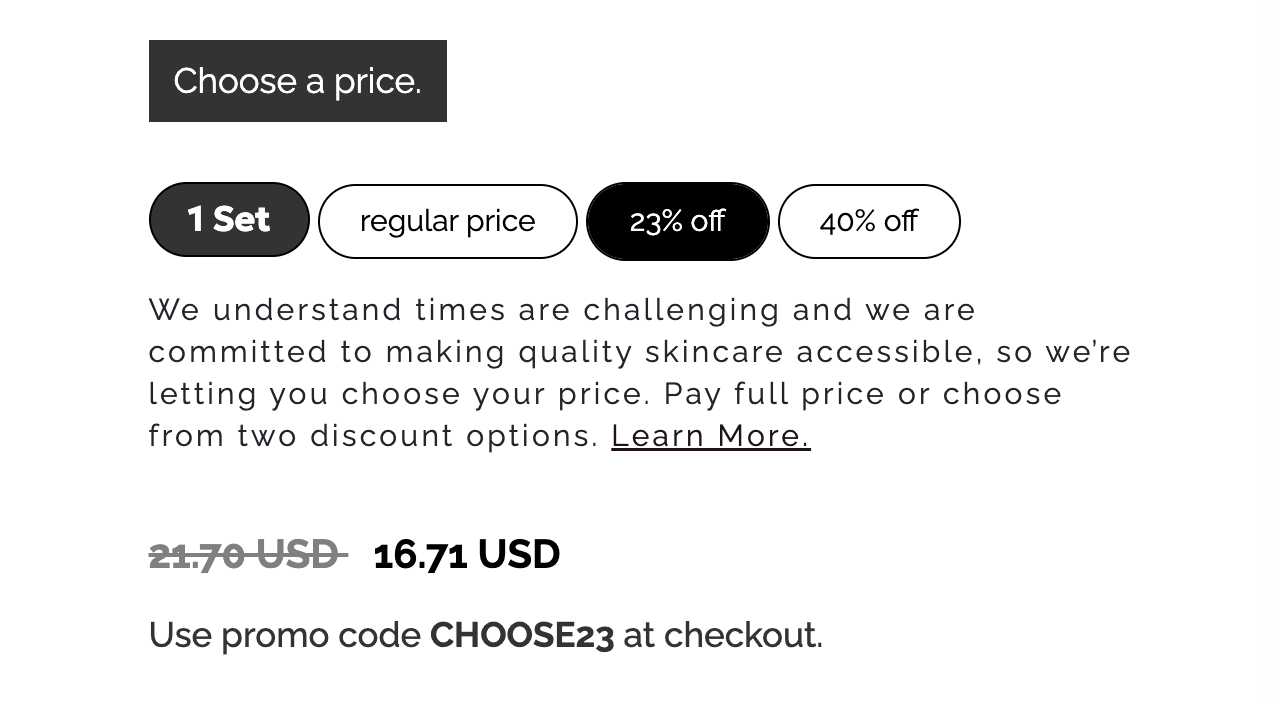
Task: Pay full price via regular price pill
Action: (447, 221)
